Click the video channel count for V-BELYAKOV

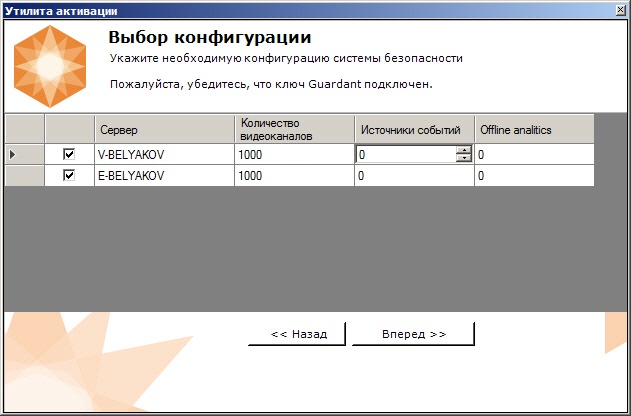point(294,154)
